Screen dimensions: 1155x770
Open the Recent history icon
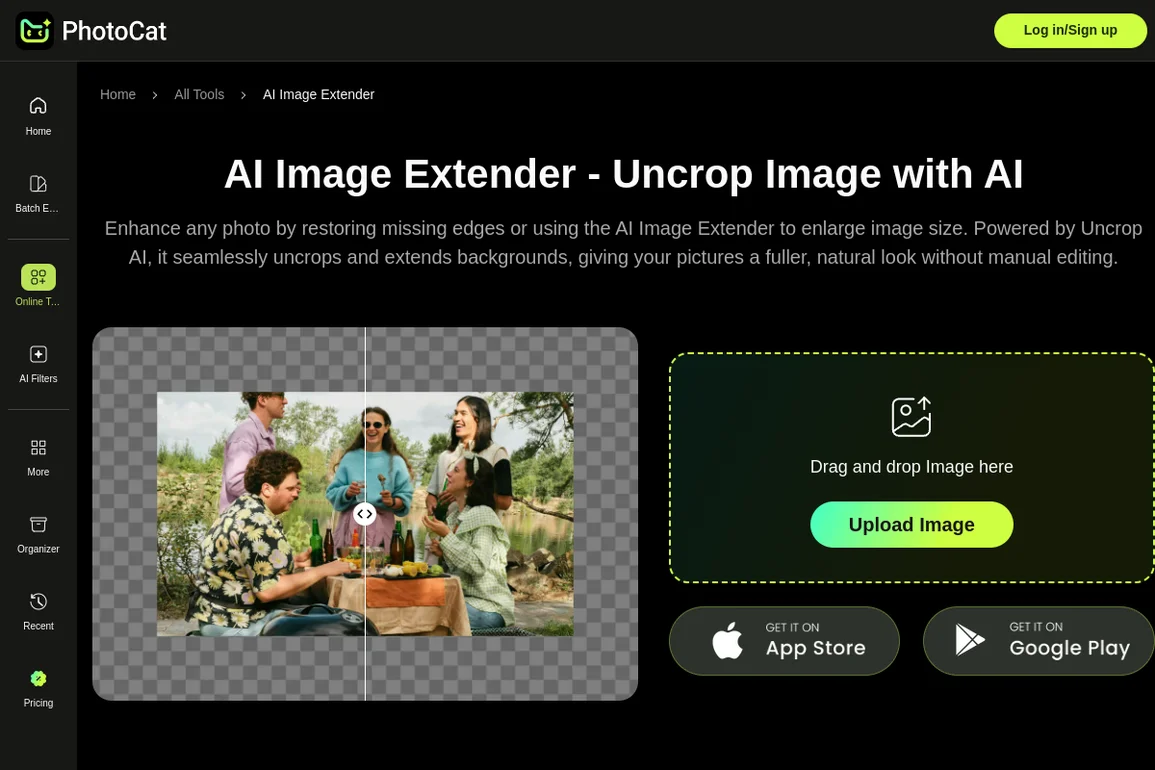38,602
